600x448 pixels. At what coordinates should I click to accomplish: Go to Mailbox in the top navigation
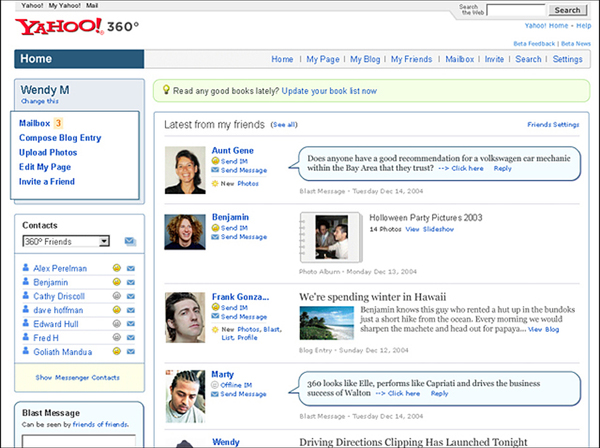(459, 60)
